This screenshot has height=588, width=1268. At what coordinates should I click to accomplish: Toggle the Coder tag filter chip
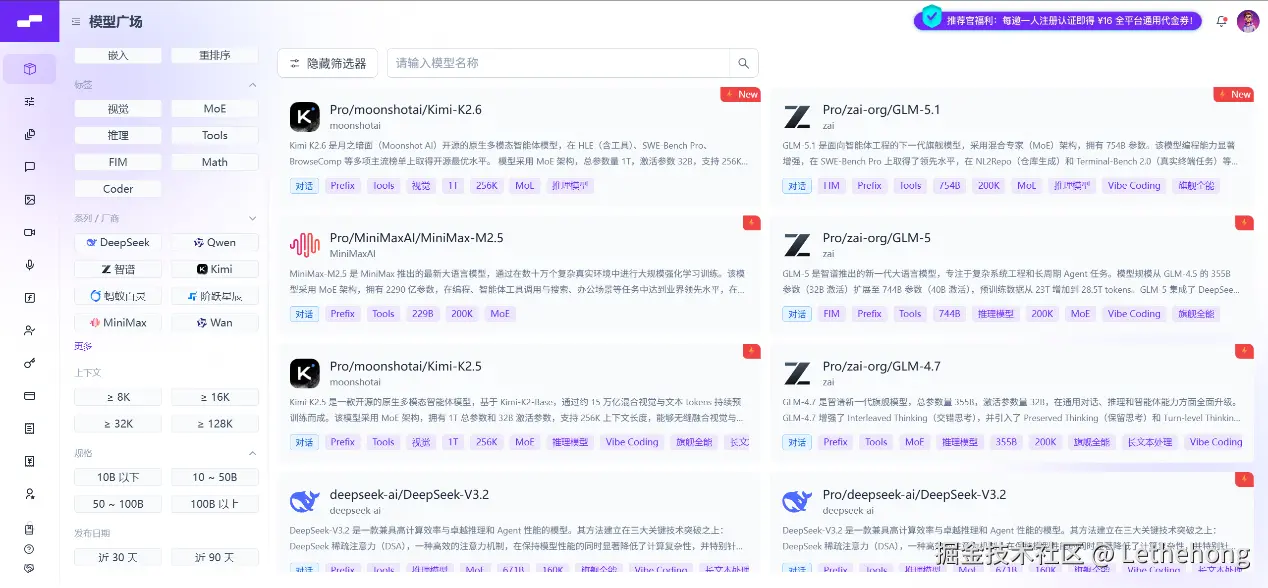(118, 189)
